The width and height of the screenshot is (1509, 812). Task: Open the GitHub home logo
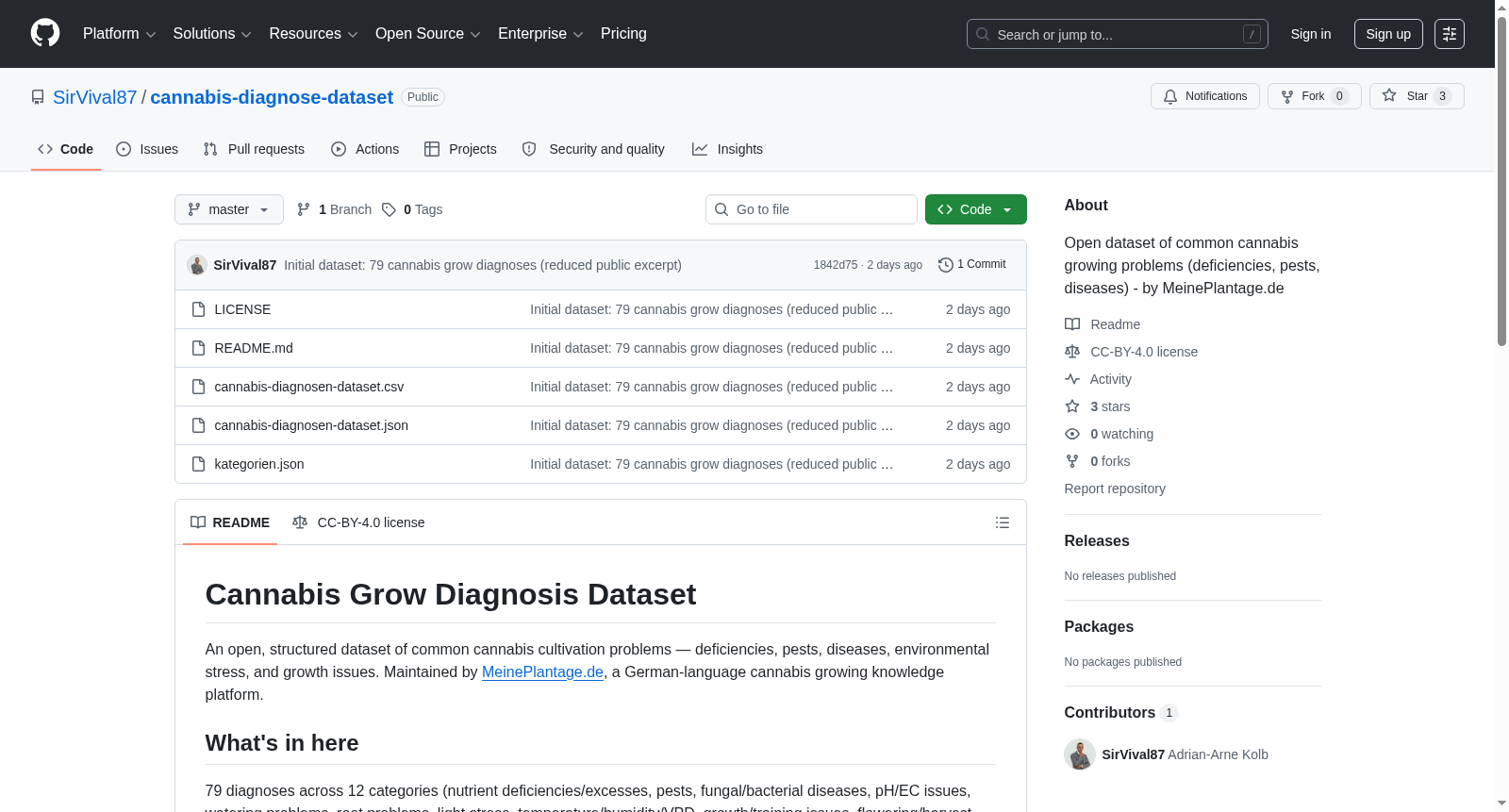45,33
